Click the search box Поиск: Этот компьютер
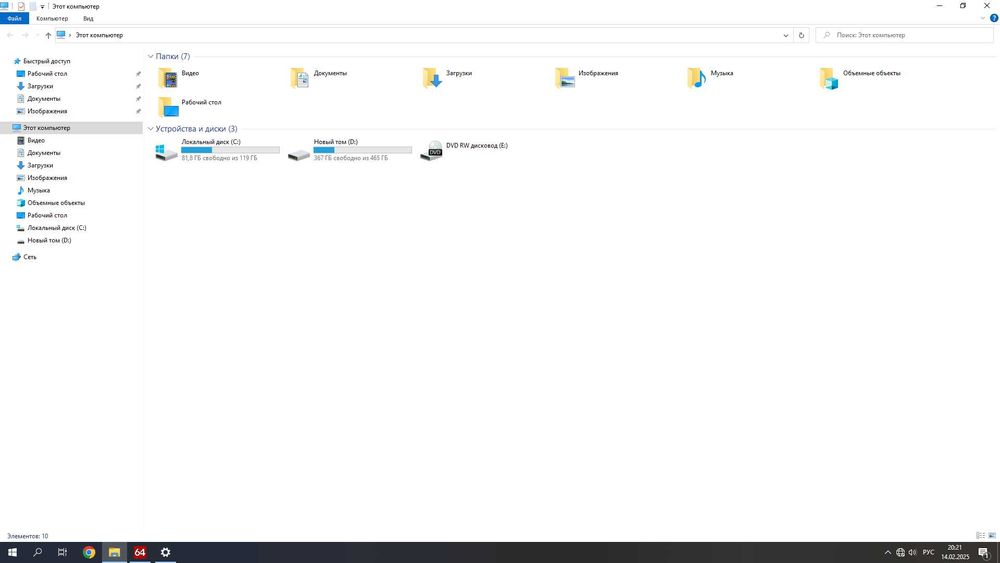Viewport: 1000px width, 563px height. [904, 35]
